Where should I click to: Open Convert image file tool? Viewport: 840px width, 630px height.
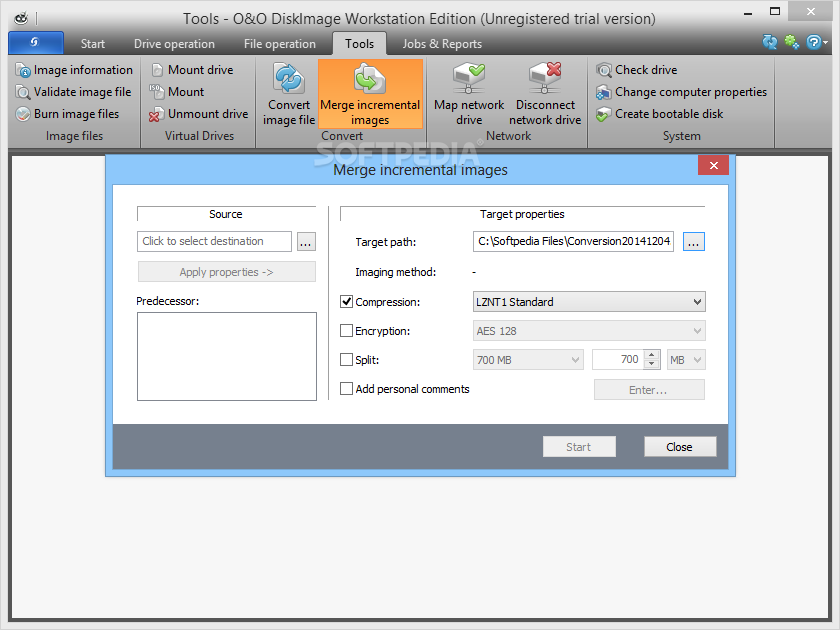(289, 94)
